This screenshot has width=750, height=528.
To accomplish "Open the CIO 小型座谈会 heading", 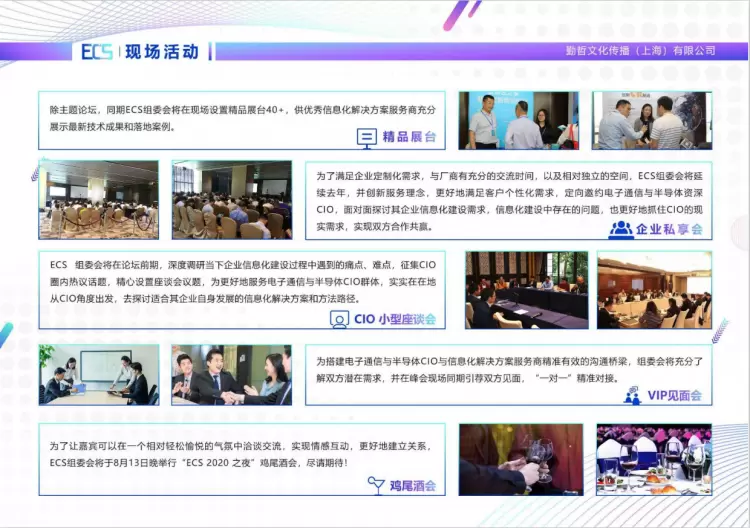I will pyautogui.click(x=395, y=320).
